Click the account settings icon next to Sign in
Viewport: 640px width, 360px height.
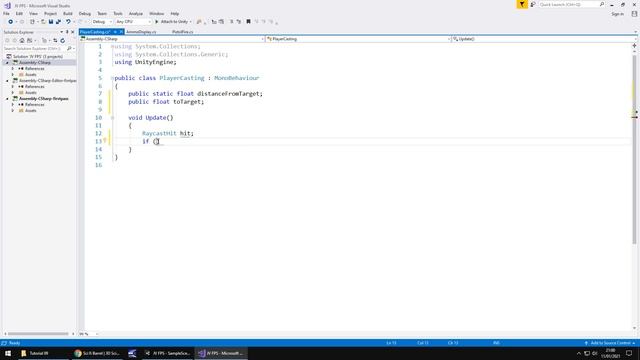(634, 14)
